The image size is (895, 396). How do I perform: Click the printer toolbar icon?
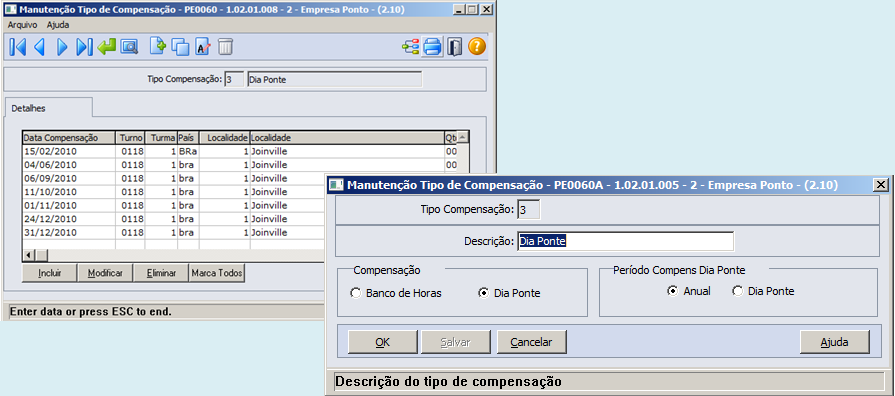(432, 47)
